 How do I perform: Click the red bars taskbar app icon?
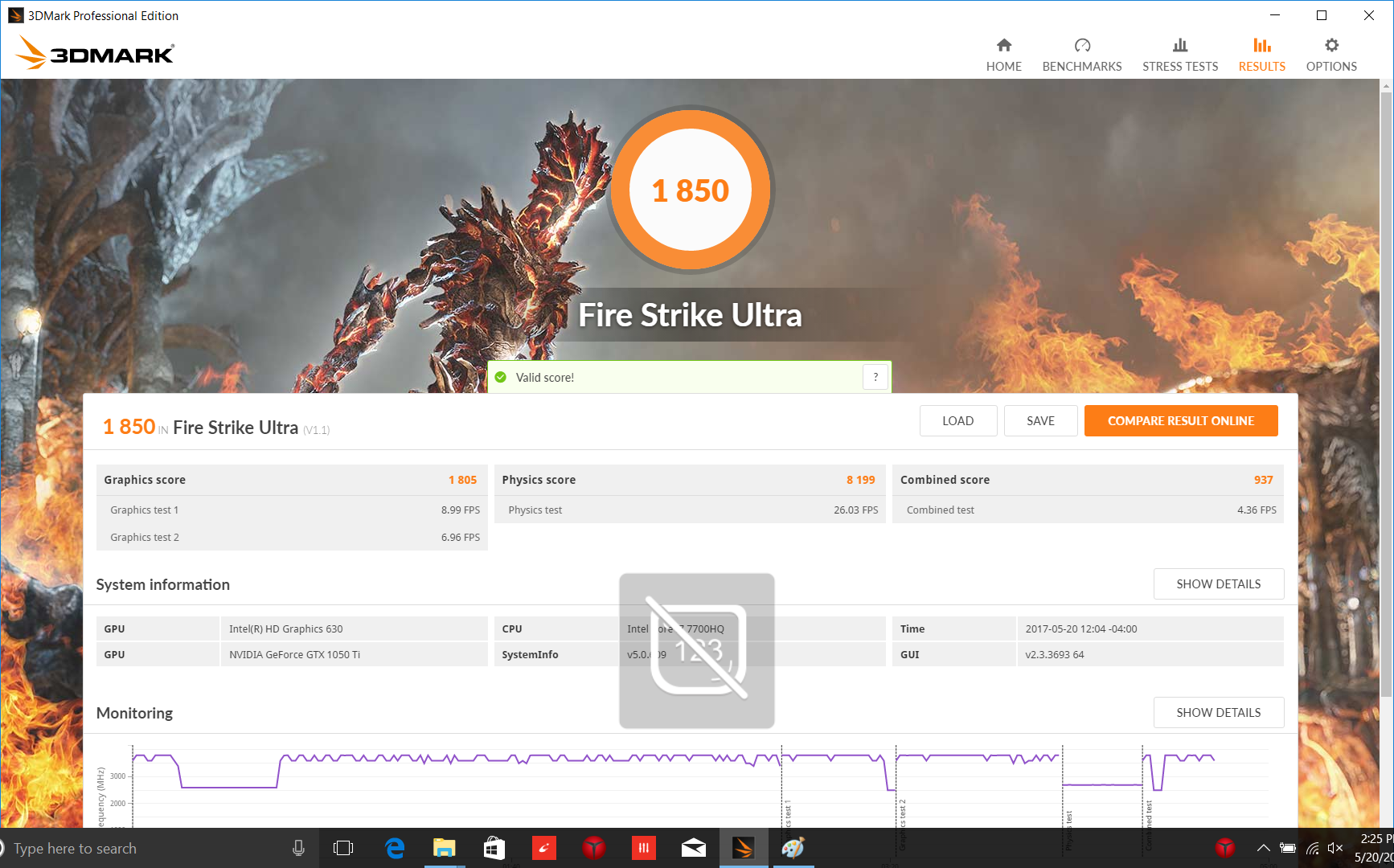pyautogui.click(x=644, y=848)
